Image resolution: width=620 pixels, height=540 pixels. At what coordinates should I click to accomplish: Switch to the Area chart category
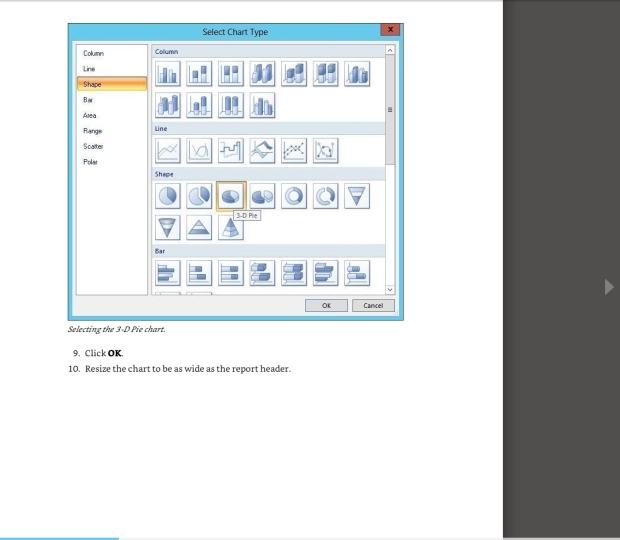pyautogui.click(x=90, y=115)
